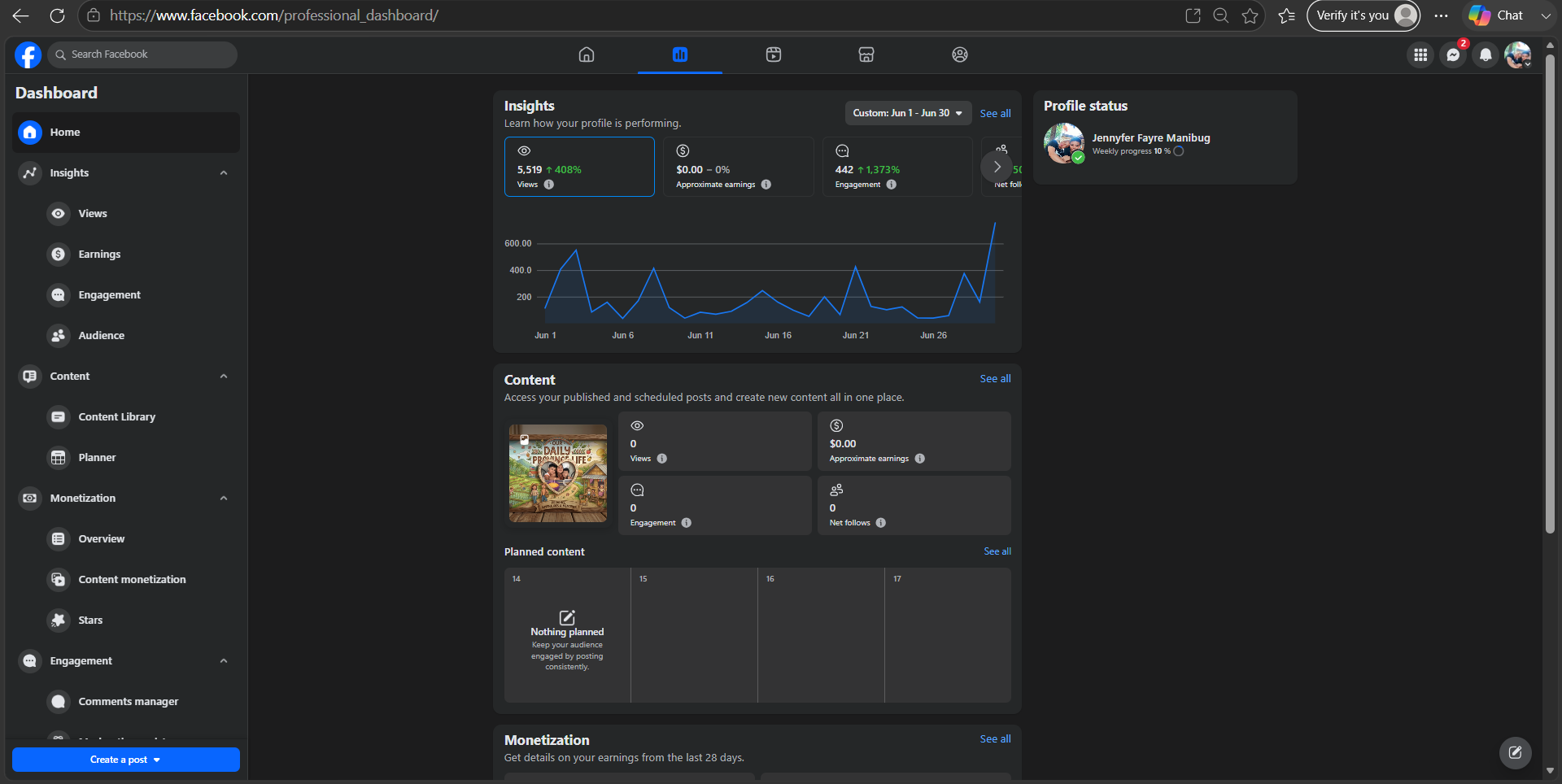This screenshot has height=784, width=1562.
Task: Collapse the Engagement sidebar section
Action: click(224, 661)
